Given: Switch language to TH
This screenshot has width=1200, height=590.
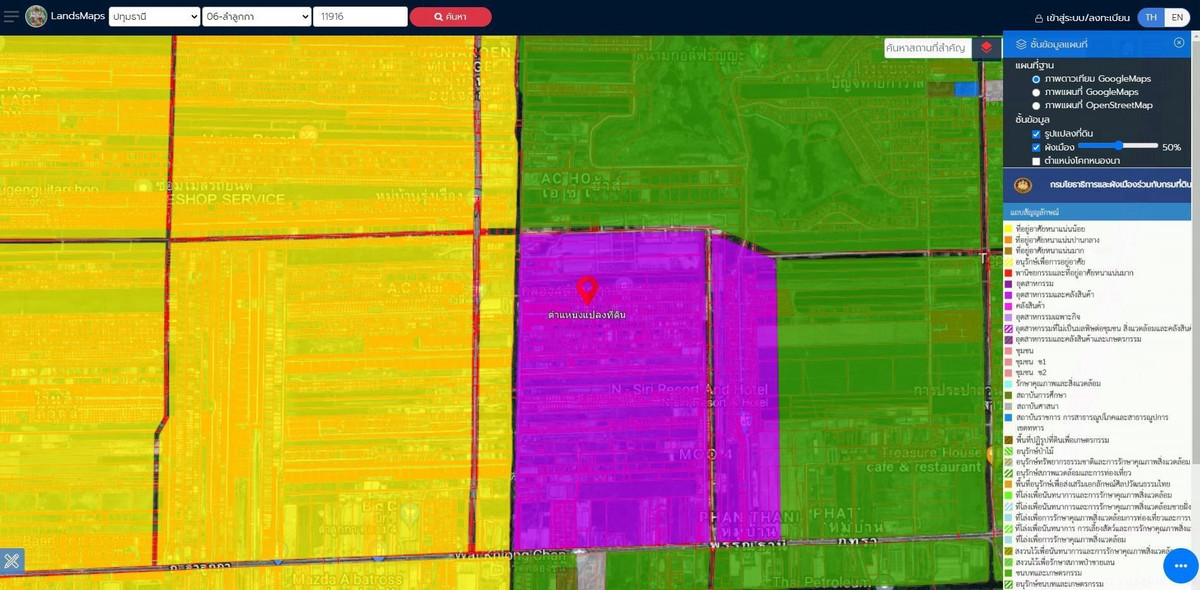Looking at the screenshot, I should [x=1151, y=18].
